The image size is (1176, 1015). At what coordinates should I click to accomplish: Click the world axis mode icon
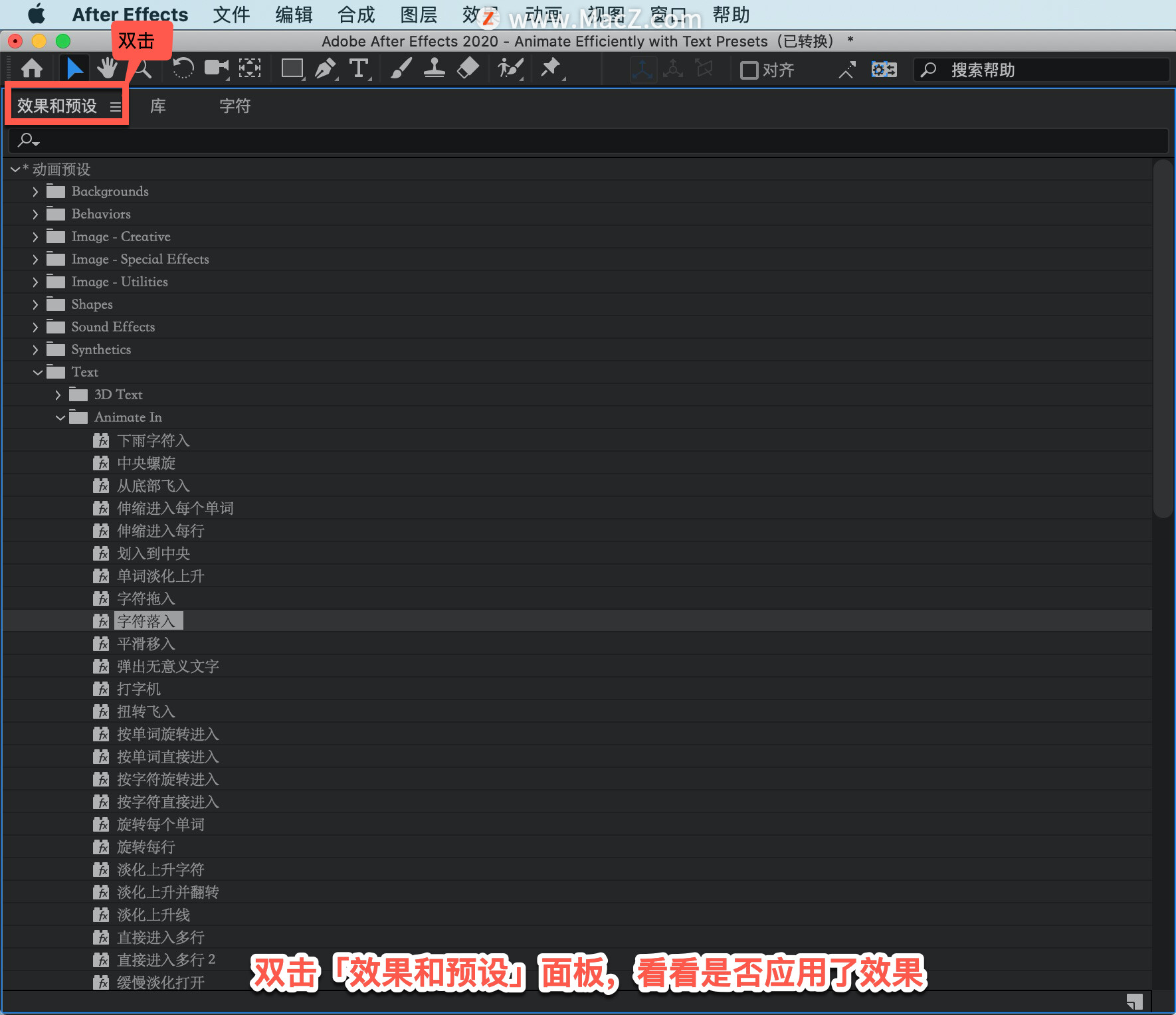tap(673, 69)
